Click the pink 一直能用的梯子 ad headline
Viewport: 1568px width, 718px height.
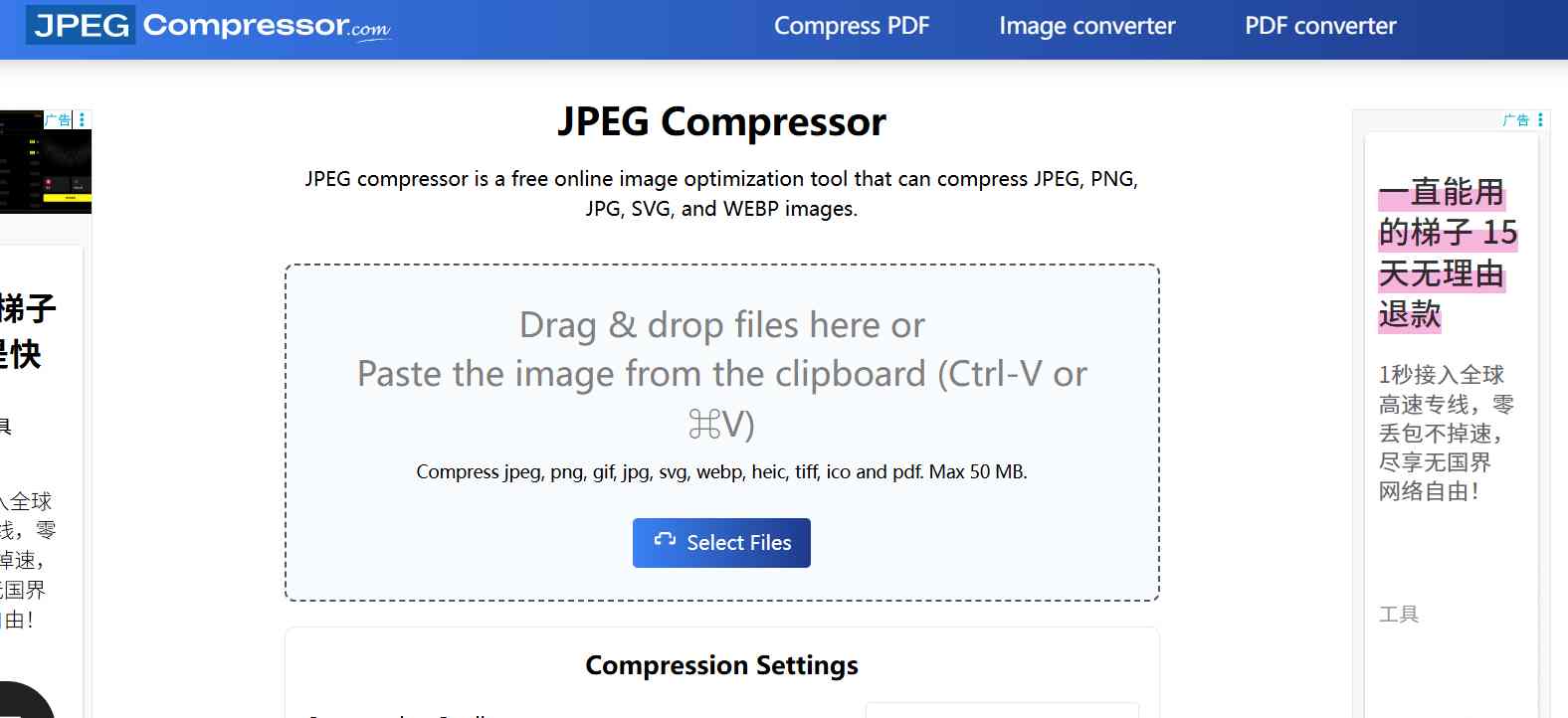point(1445,254)
